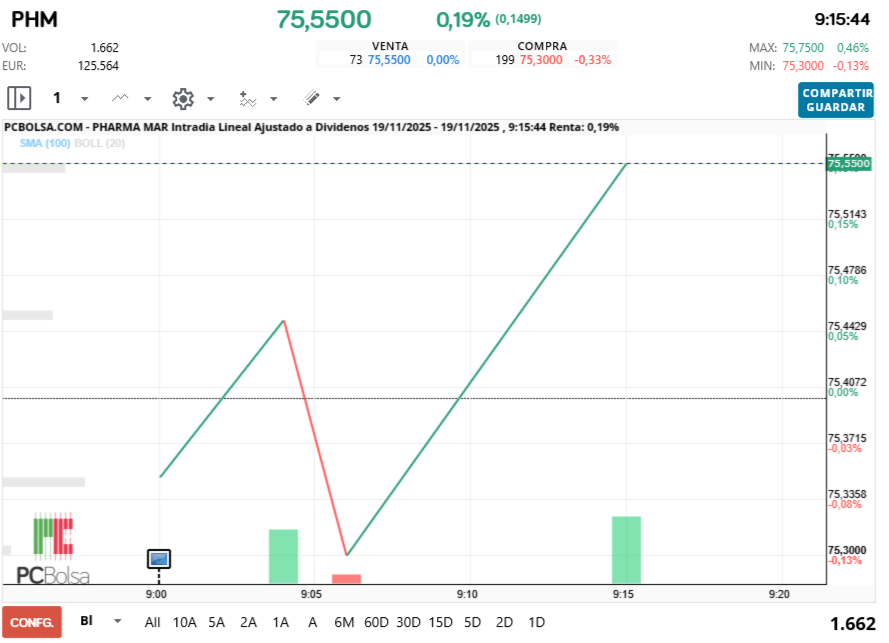Switch to the 1D range tab
This screenshot has width=889, height=643.
pyautogui.click(x=536, y=622)
